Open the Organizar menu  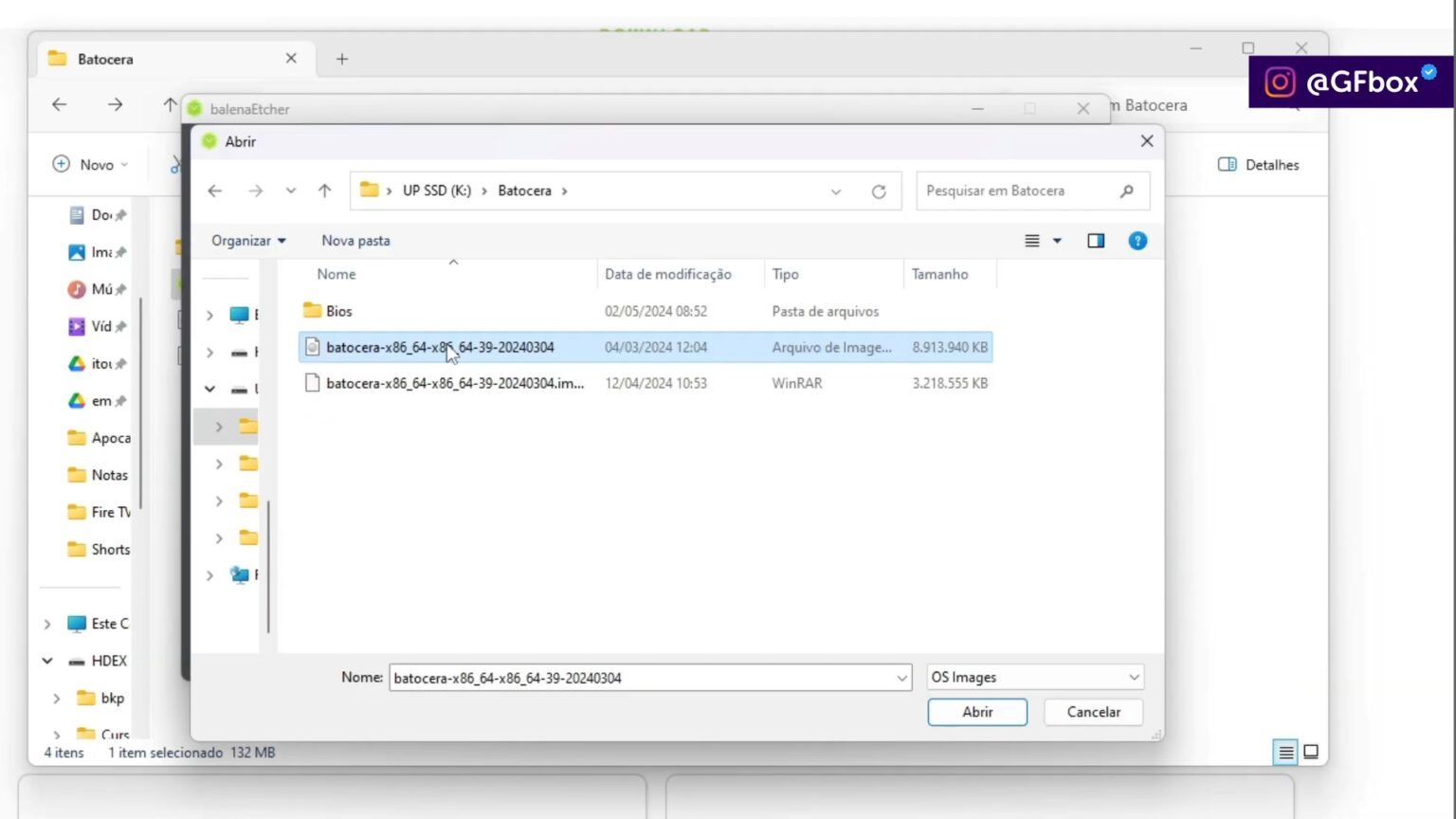(247, 240)
